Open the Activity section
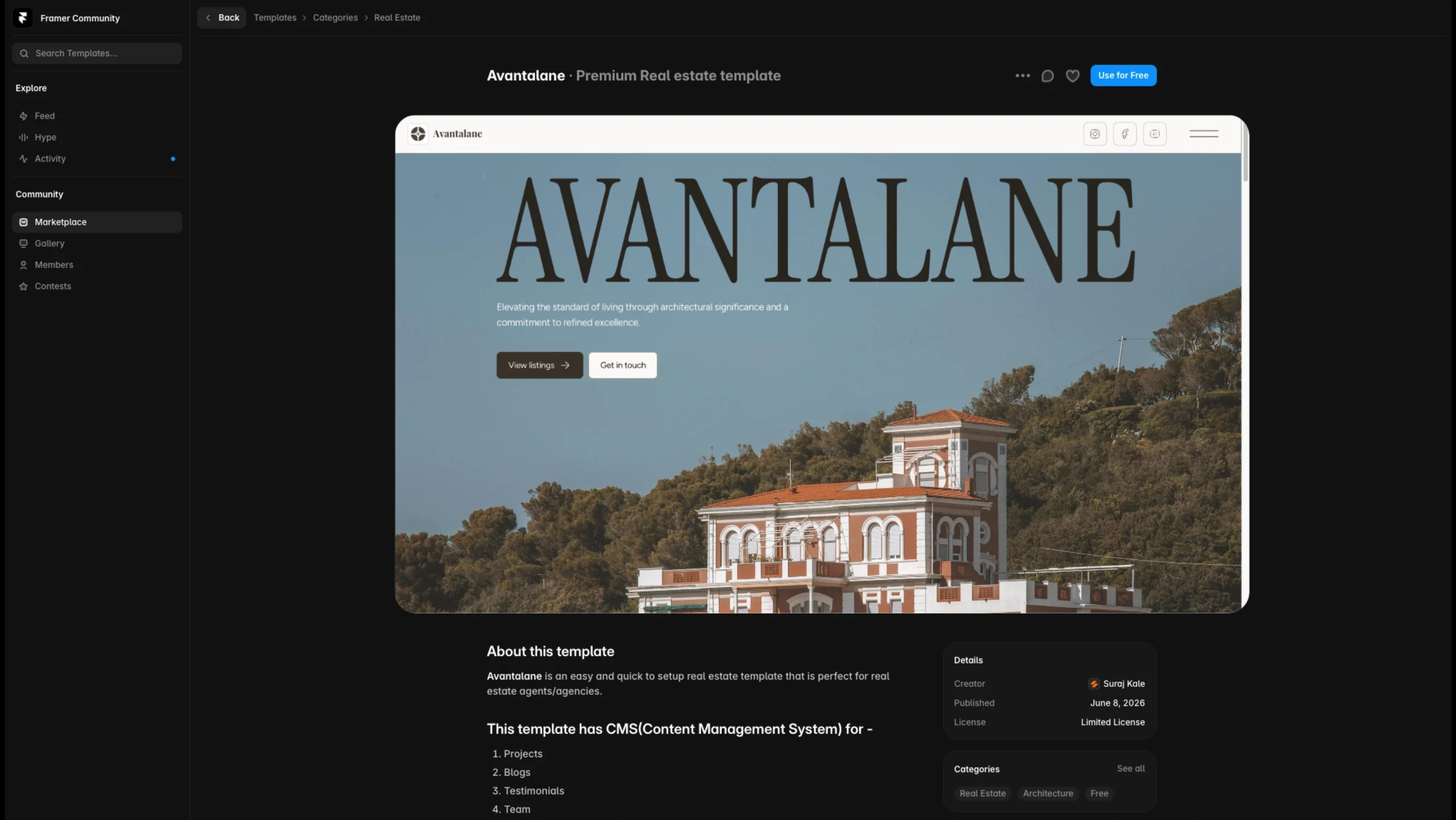This screenshot has width=1456, height=820. coord(97,159)
